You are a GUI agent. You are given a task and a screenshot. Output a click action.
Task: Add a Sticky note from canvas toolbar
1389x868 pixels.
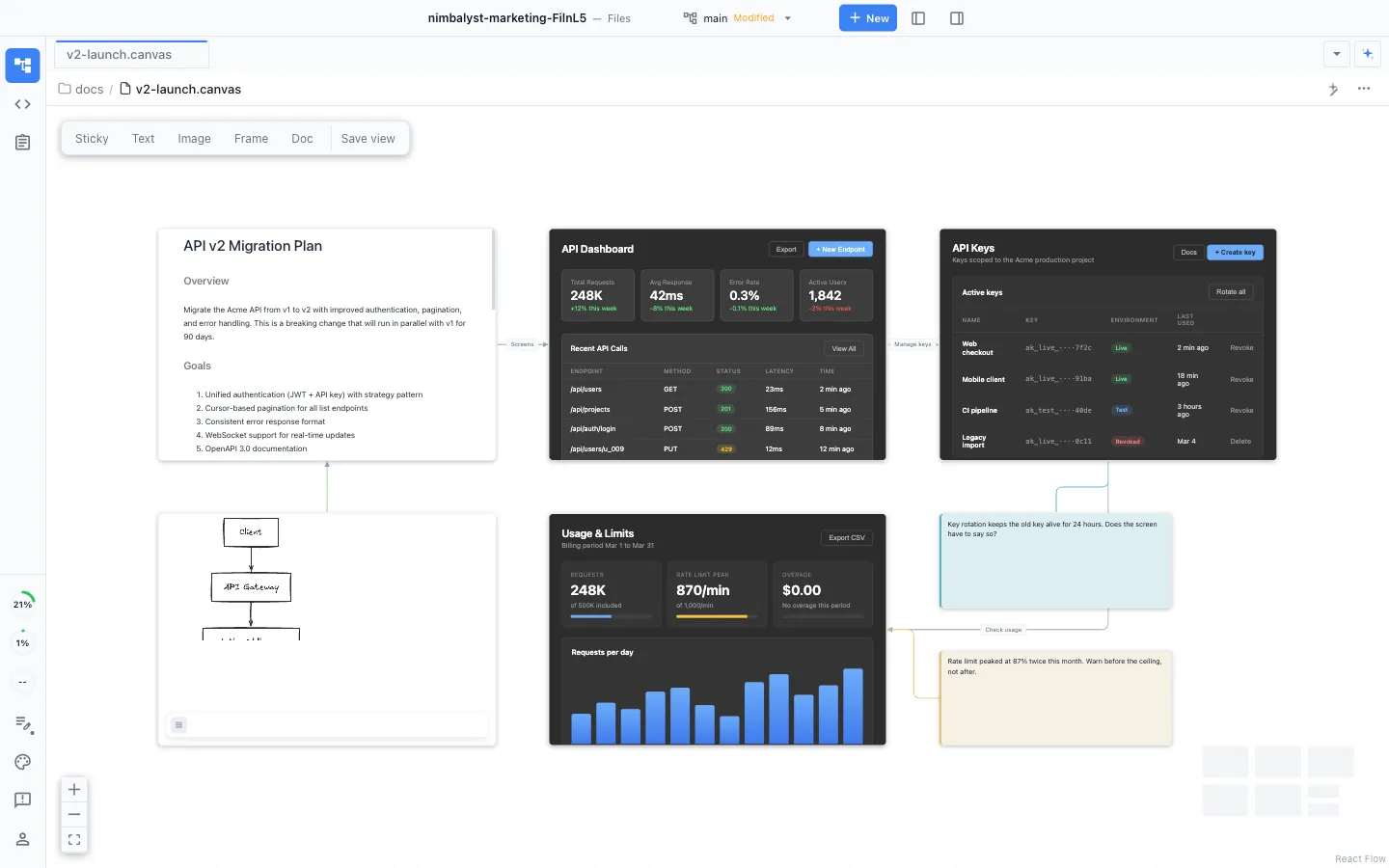pos(92,139)
